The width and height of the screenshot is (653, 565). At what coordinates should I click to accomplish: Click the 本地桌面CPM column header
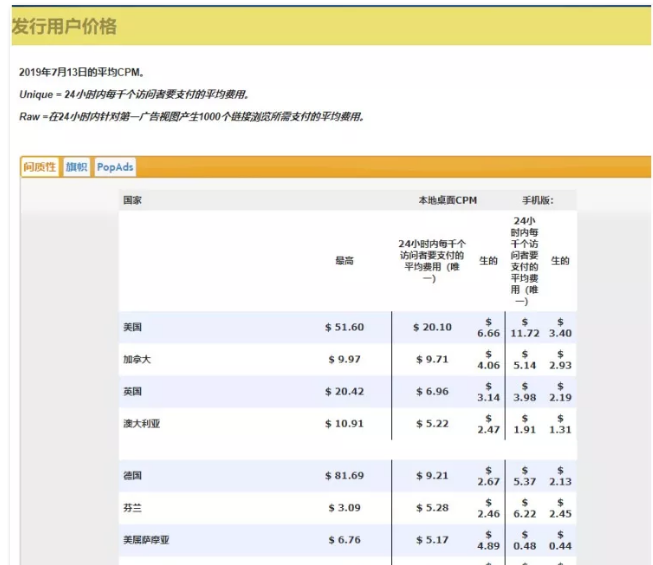coord(447,200)
